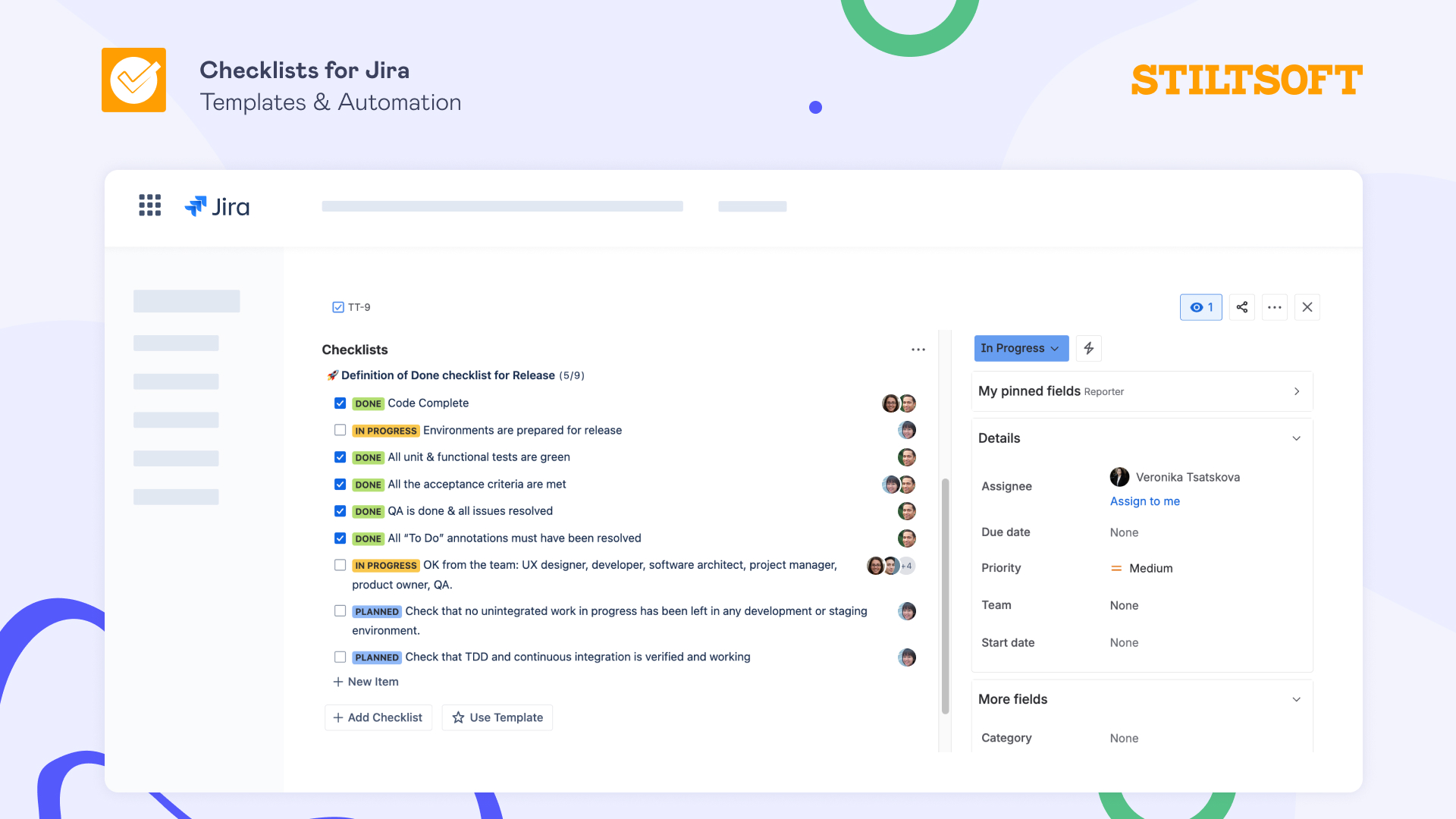Uncheck the Code Complete checklist item
Image resolution: width=1456 pixels, height=819 pixels.
(340, 403)
